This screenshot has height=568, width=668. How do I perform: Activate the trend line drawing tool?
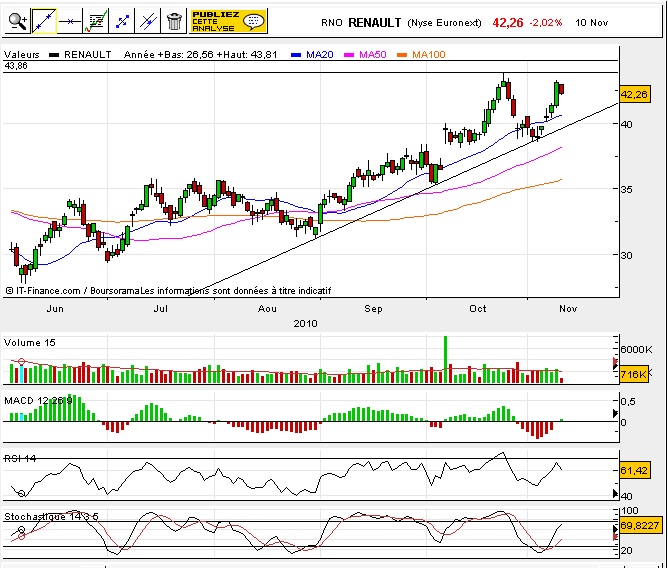click(x=44, y=21)
